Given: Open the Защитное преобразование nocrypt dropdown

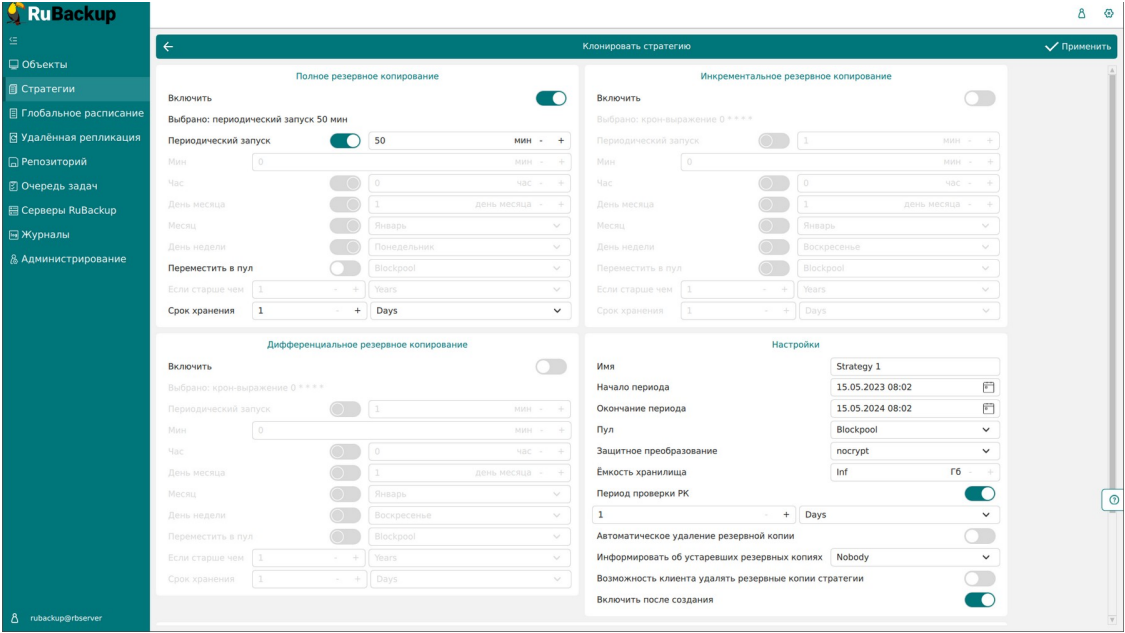Looking at the screenshot, I should point(915,451).
